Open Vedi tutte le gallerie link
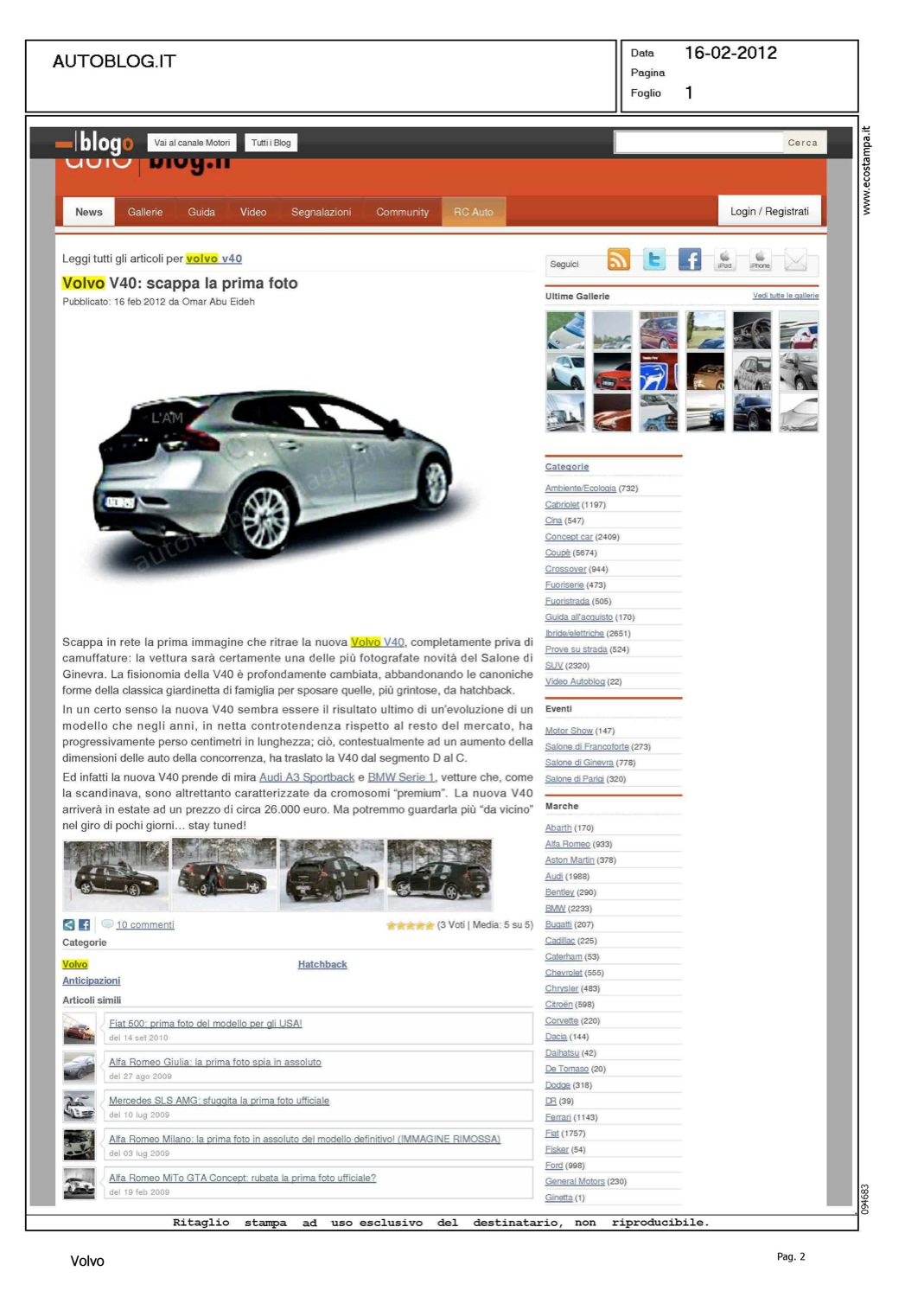924x1297 pixels. [x=785, y=296]
